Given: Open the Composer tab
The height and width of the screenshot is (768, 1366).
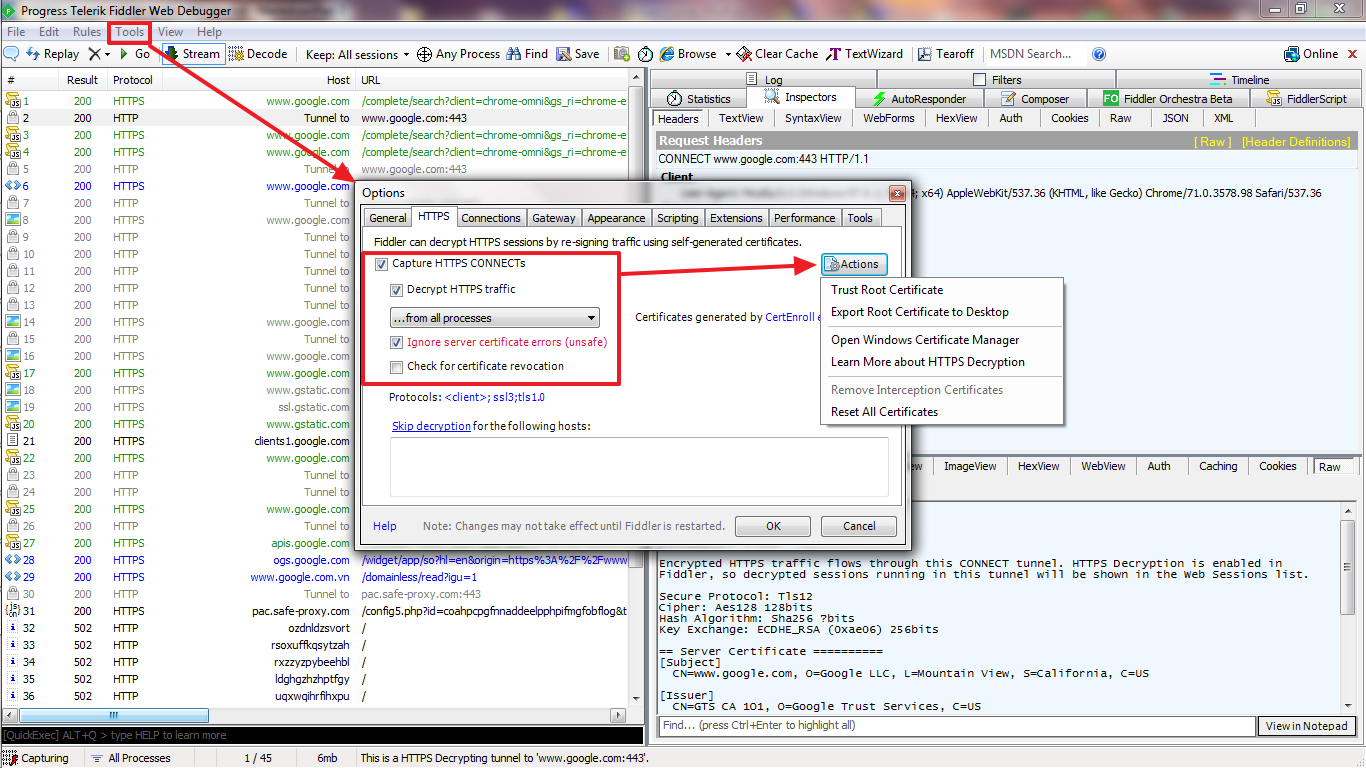Looking at the screenshot, I should 1035,99.
